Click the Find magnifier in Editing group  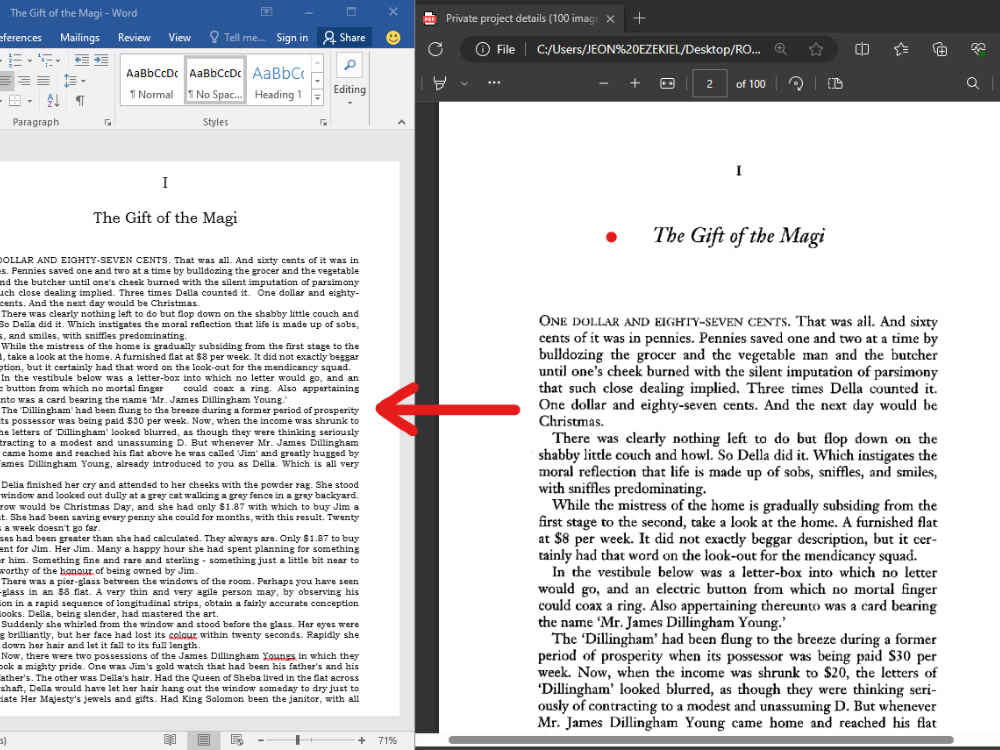[x=350, y=65]
